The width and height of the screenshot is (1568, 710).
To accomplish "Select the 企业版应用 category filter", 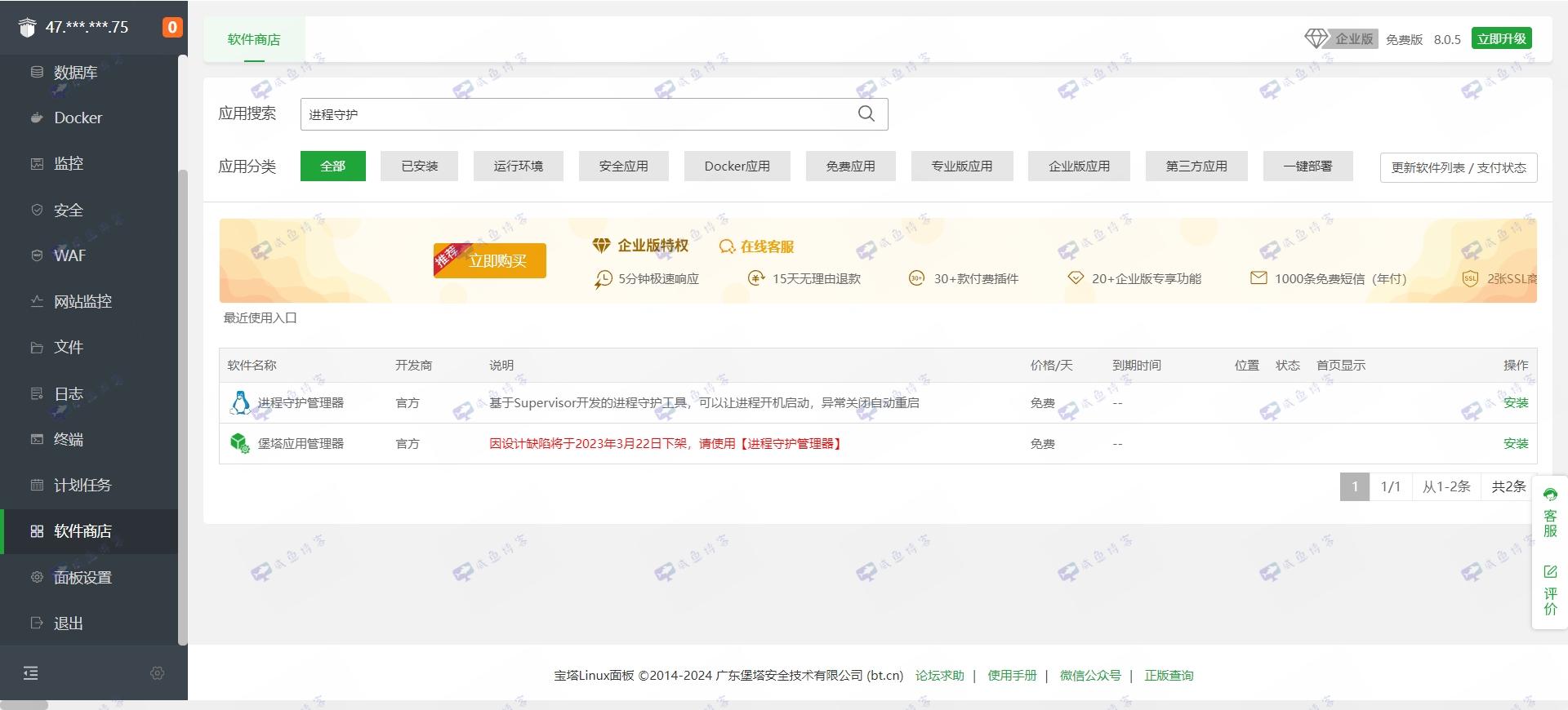I will 1080,166.
